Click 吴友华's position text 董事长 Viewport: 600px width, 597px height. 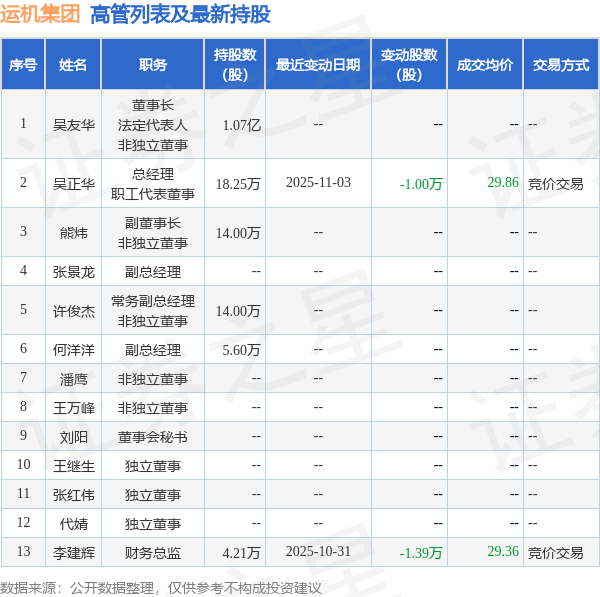click(x=153, y=105)
